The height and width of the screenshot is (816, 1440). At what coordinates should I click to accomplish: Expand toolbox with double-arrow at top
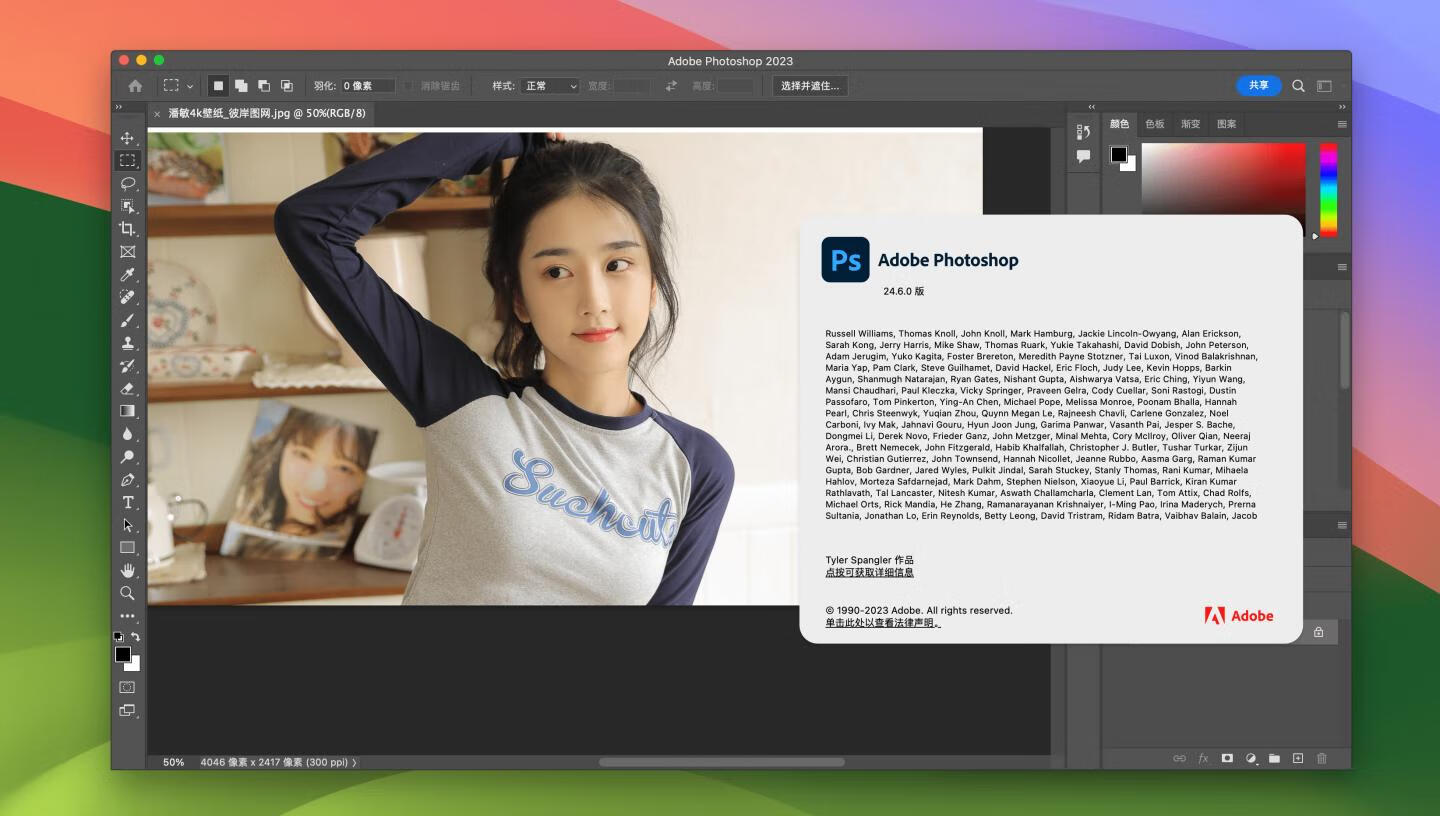(119, 107)
